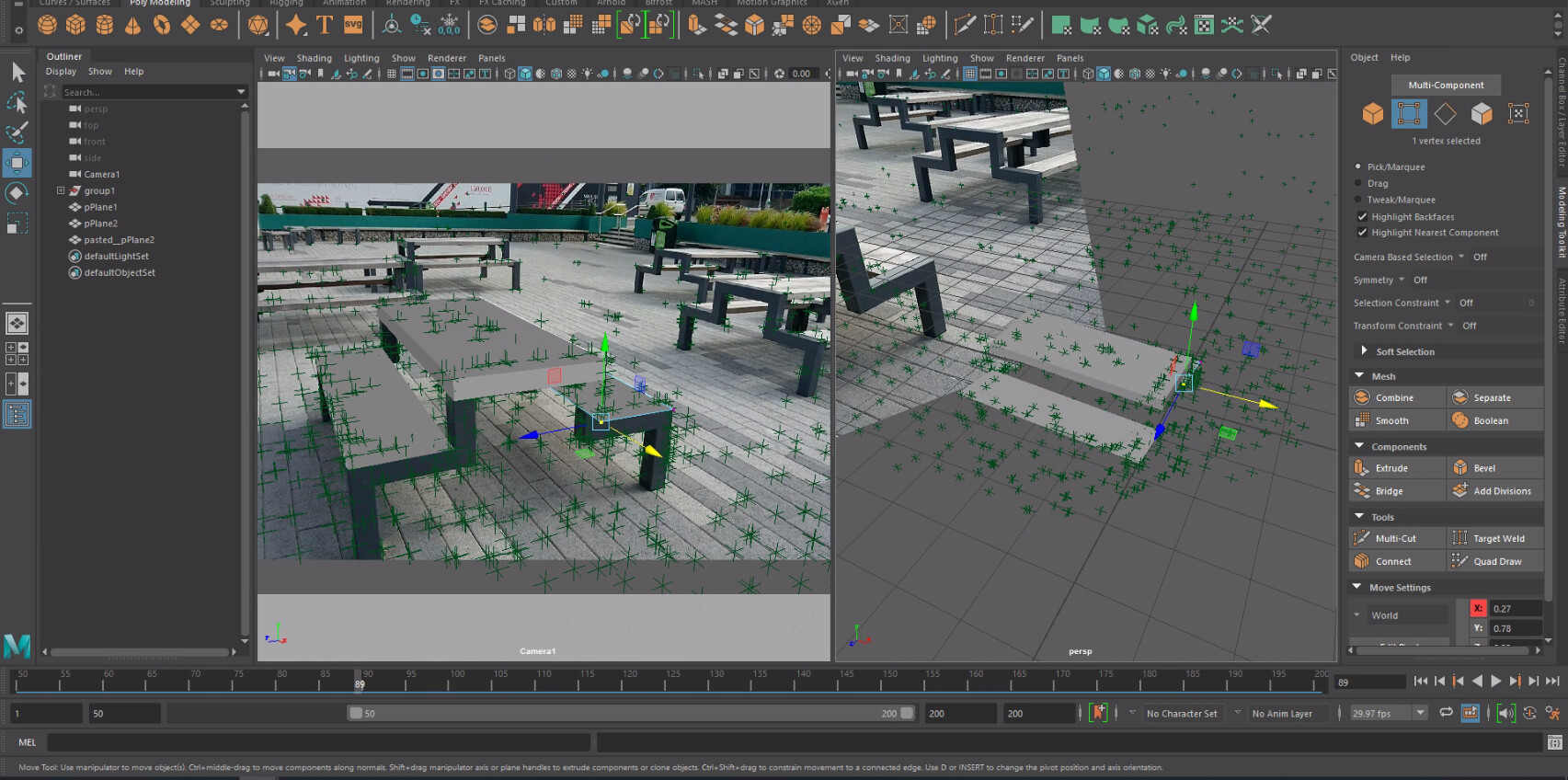This screenshot has width=1568, height=780.
Task: Click the Combine mesh icon
Action: coord(1362,397)
